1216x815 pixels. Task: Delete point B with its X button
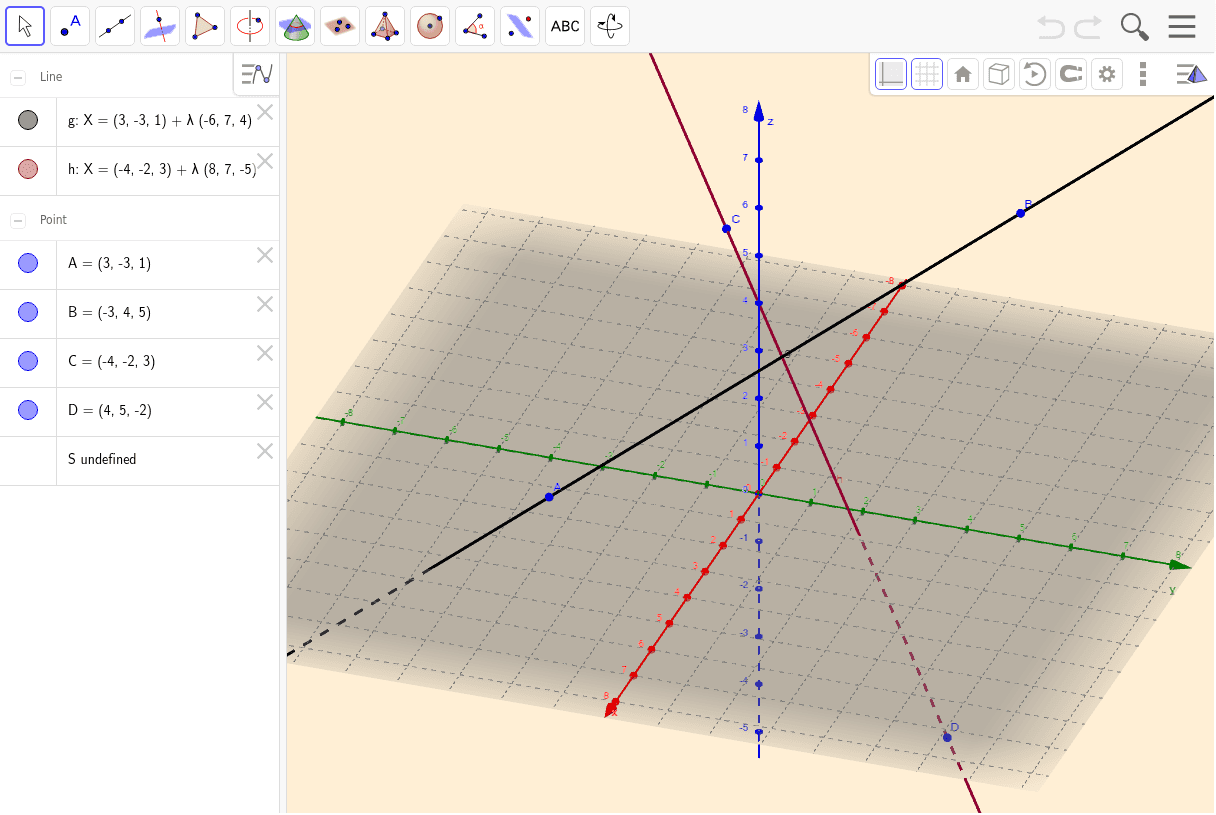click(x=265, y=304)
